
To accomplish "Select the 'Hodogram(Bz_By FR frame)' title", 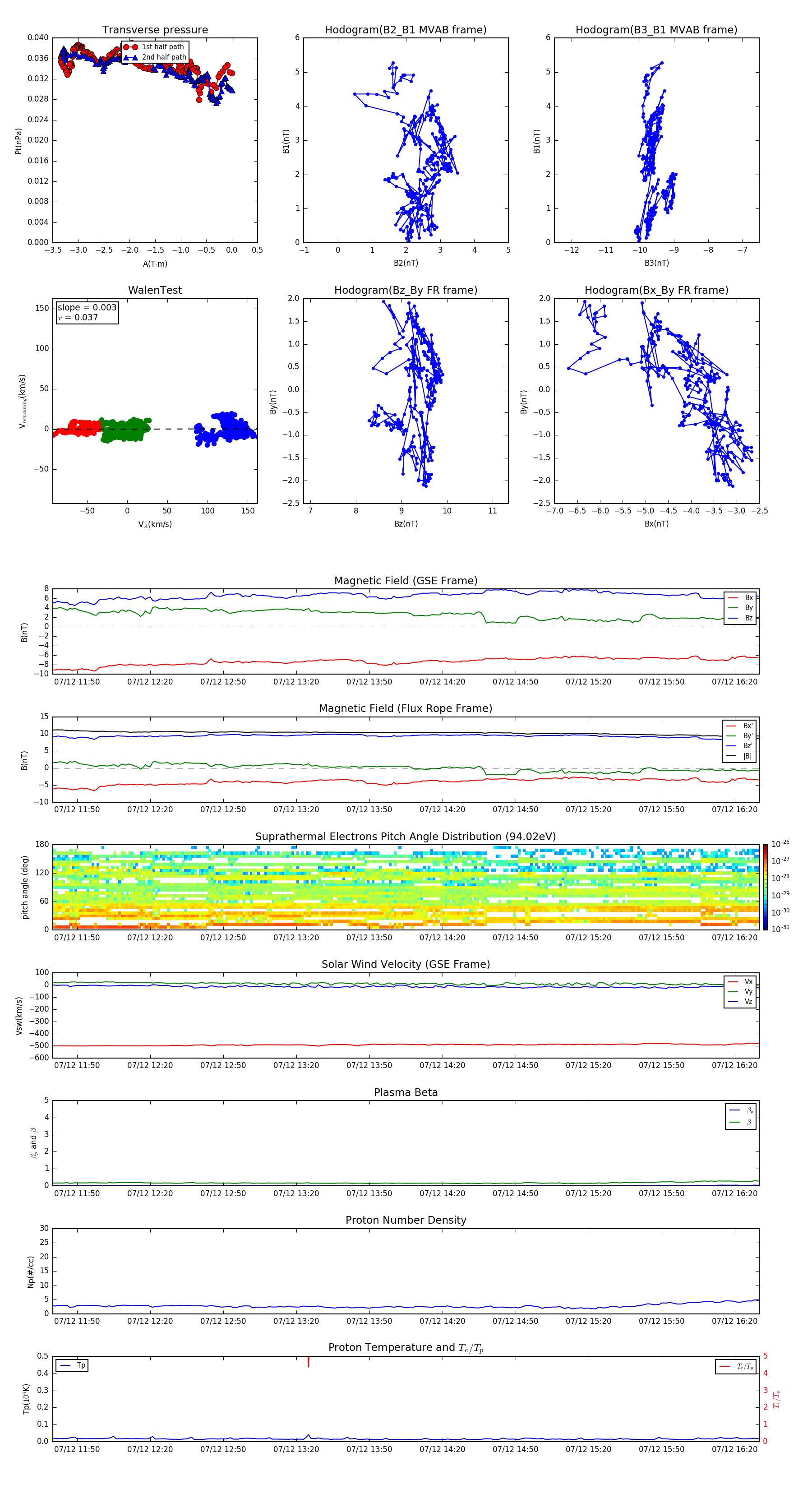I will (x=406, y=290).
